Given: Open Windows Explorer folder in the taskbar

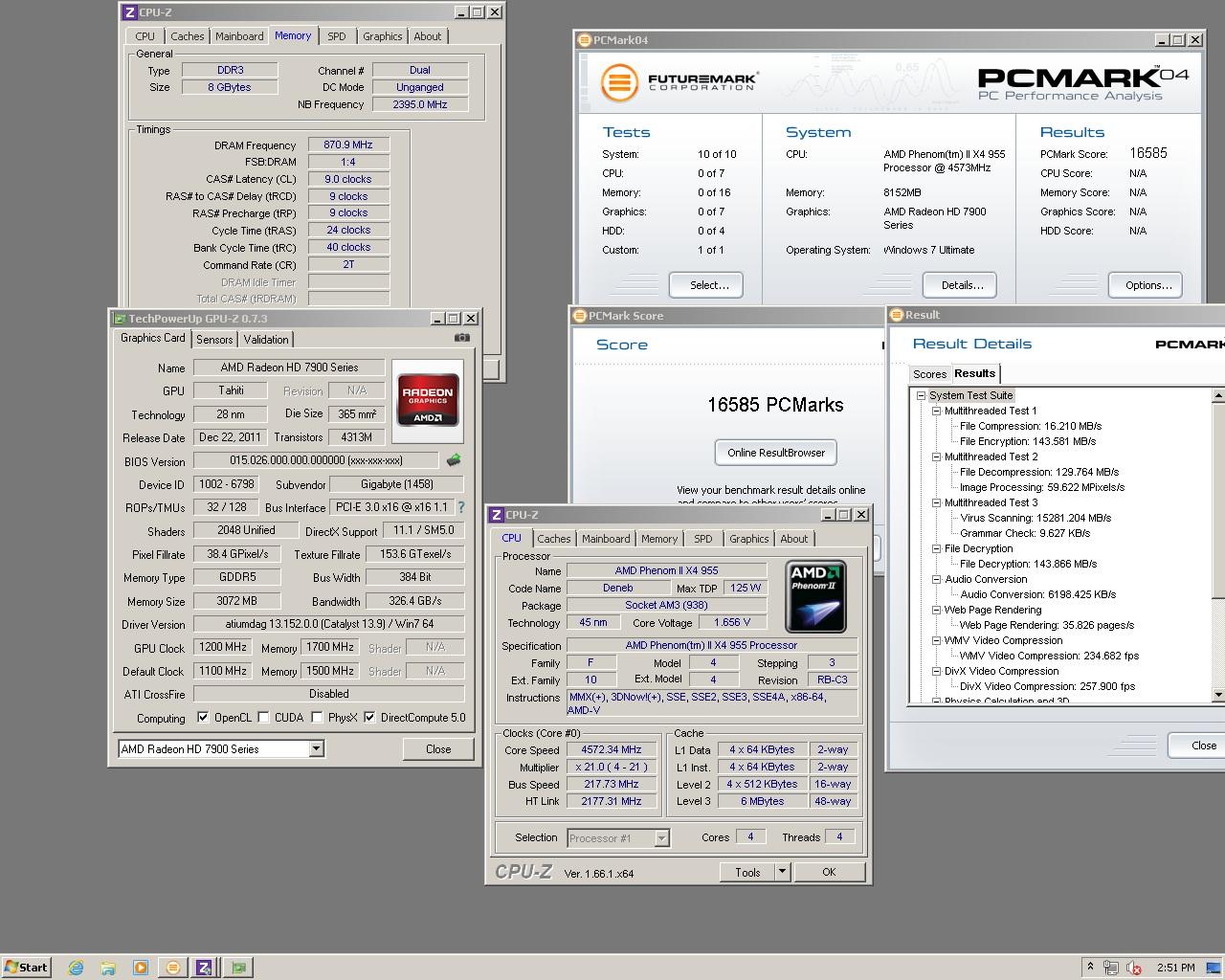Looking at the screenshot, I should (108, 968).
